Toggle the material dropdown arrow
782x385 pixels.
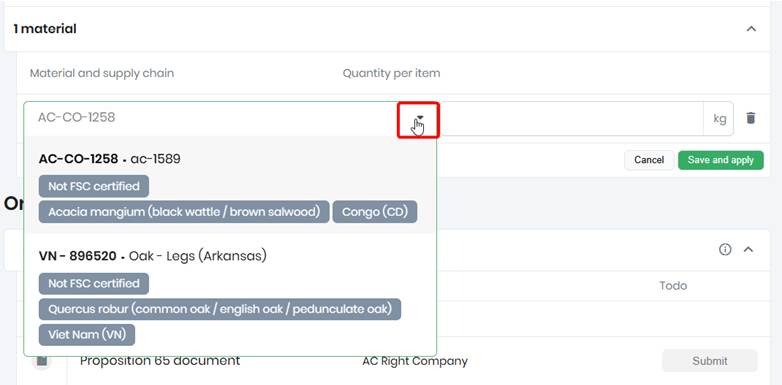pos(420,118)
